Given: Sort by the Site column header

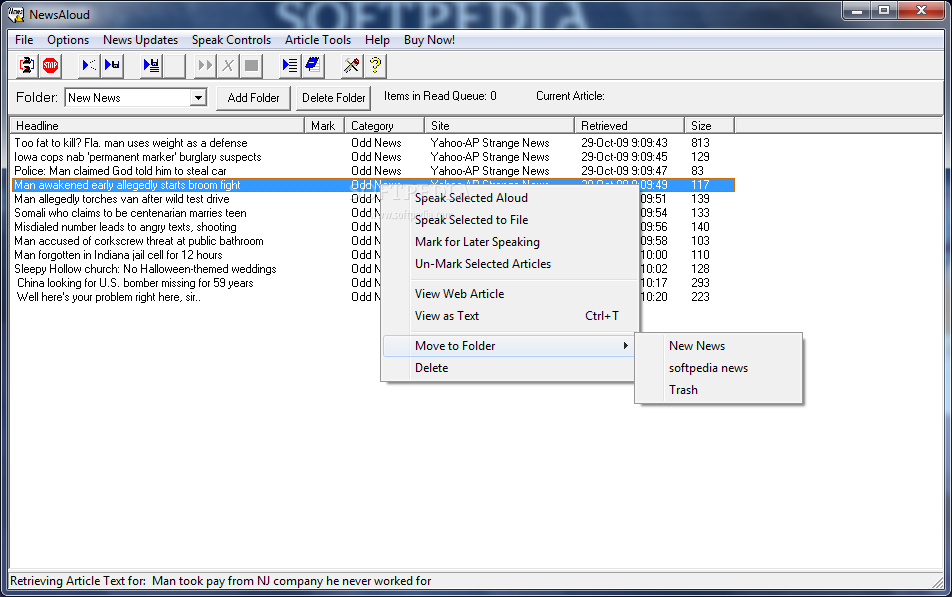Looking at the screenshot, I should pyautogui.click(x=498, y=126).
